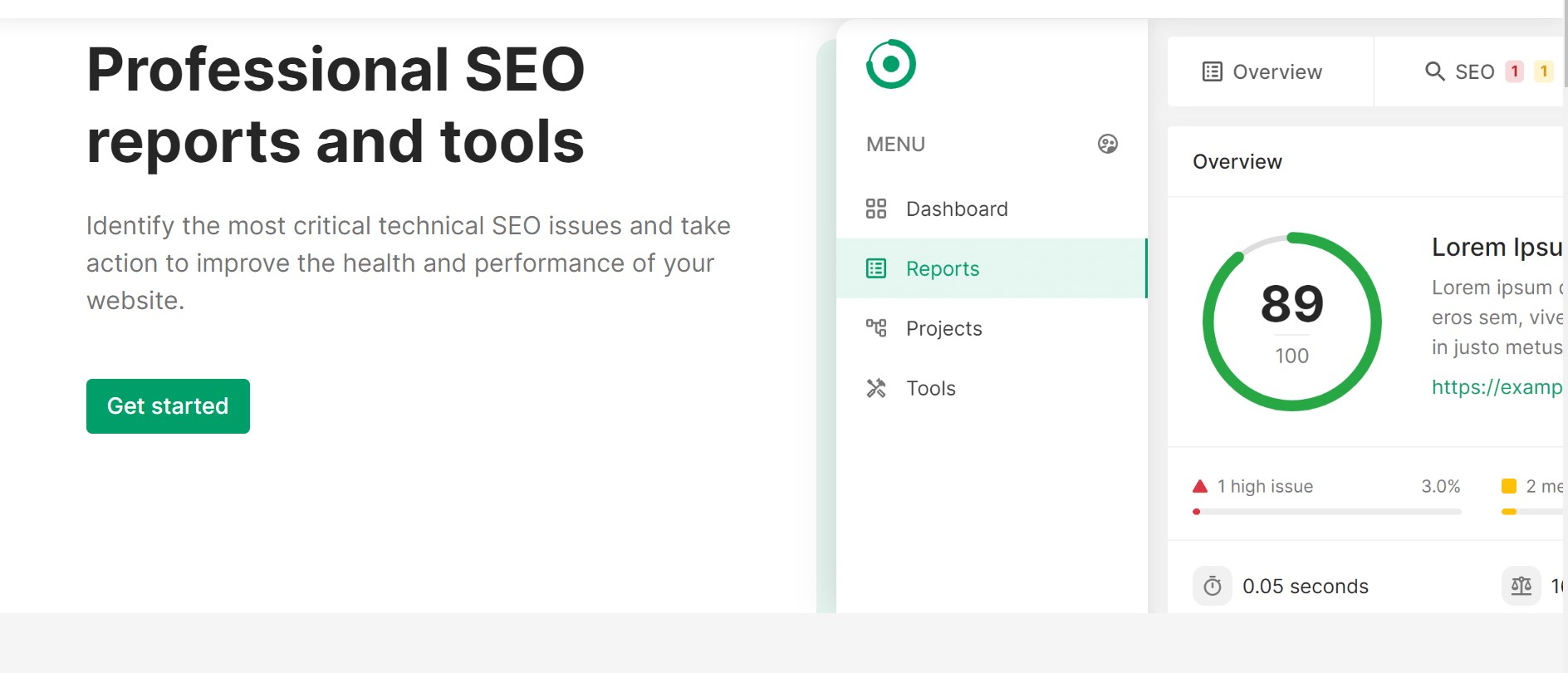Image resolution: width=1568 pixels, height=673 pixels.
Task: Open Tools from the sidebar menu
Action: pyautogui.click(x=930, y=388)
